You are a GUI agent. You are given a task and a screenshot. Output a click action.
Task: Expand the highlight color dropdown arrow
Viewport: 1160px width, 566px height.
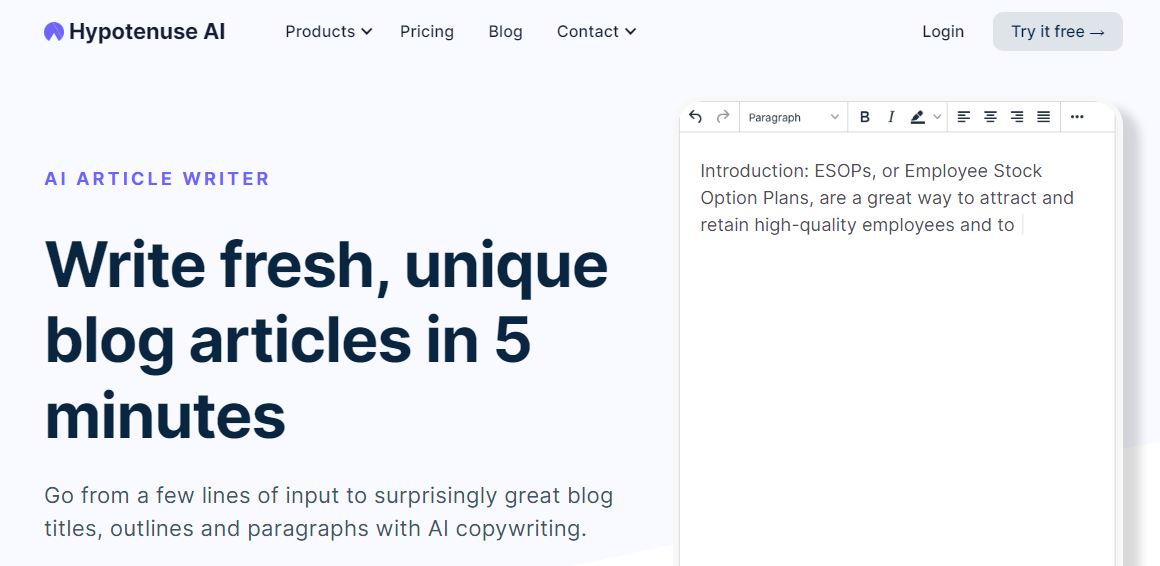(937, 117)
